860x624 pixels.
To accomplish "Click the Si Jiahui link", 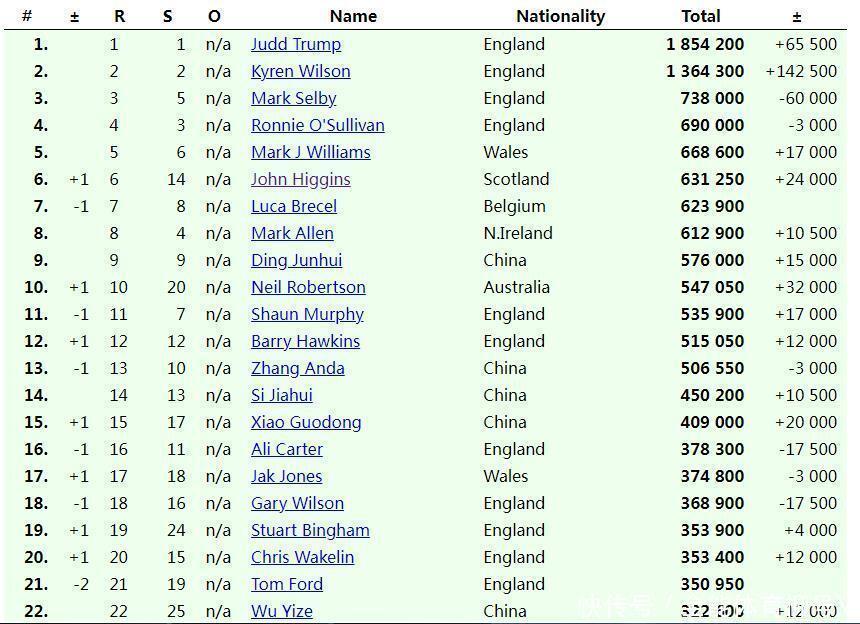I will pos(282,395).
